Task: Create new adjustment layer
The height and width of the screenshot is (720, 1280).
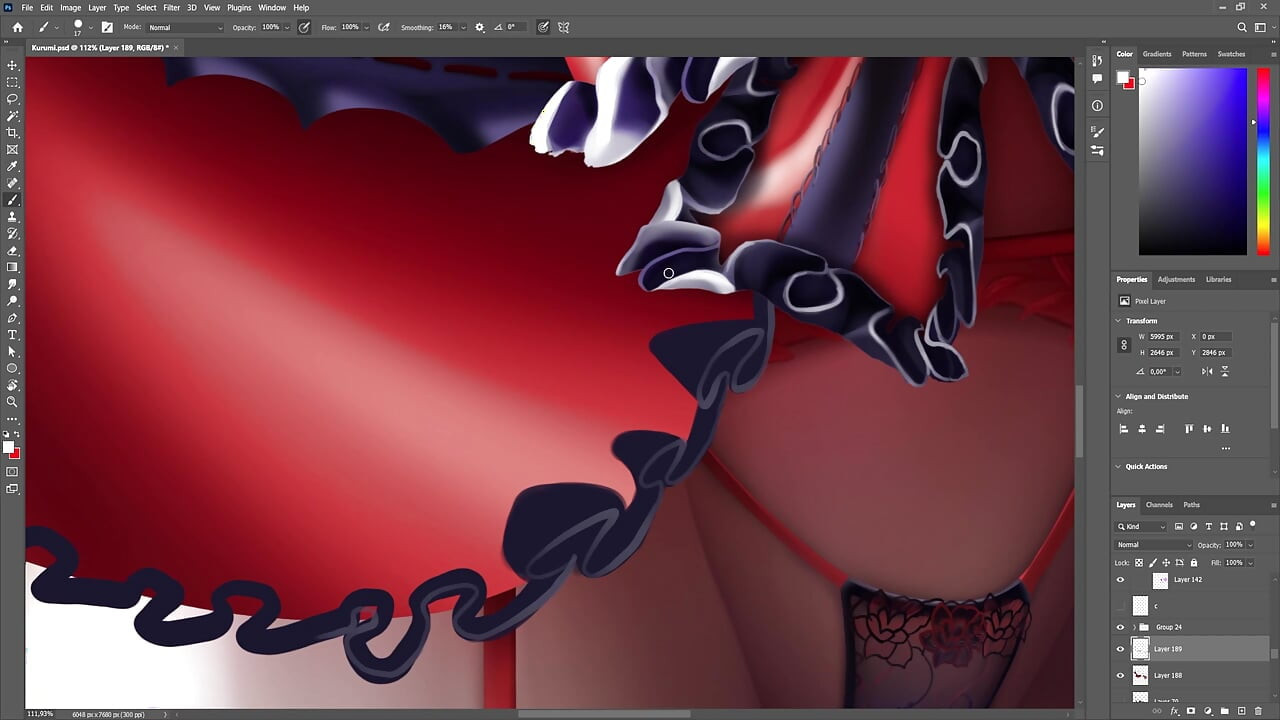Action: (x=1207, y=711)
